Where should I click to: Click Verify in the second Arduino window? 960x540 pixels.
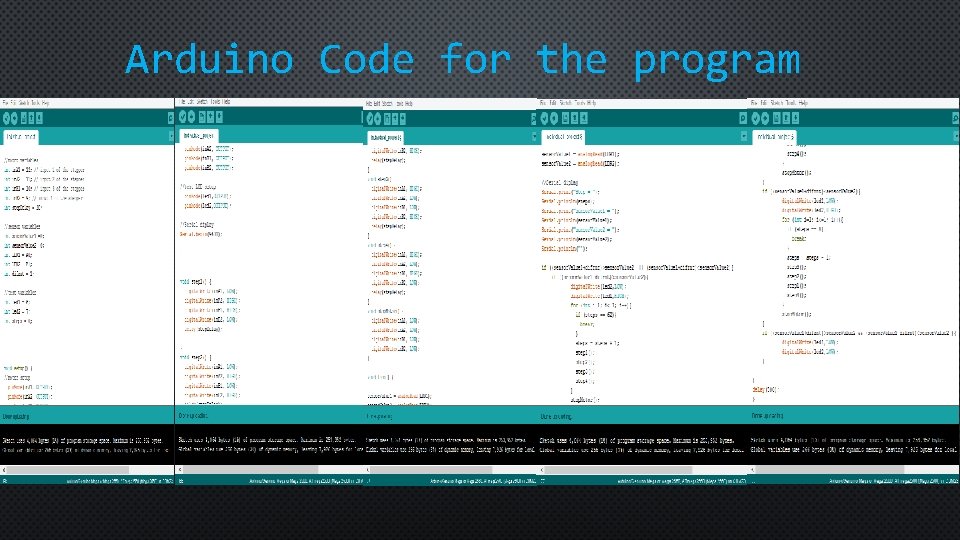pos(182,116)
